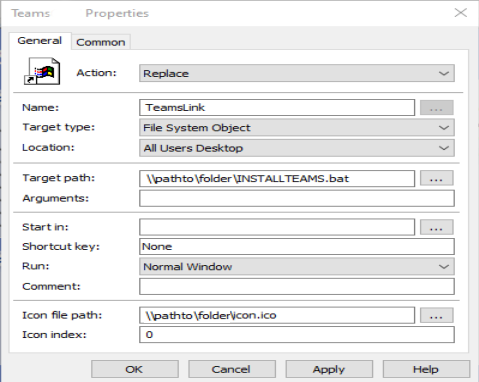Open the Run dropdown showing Normal Window
This screenshot has height=382, width=479.
tap(297, 267)
